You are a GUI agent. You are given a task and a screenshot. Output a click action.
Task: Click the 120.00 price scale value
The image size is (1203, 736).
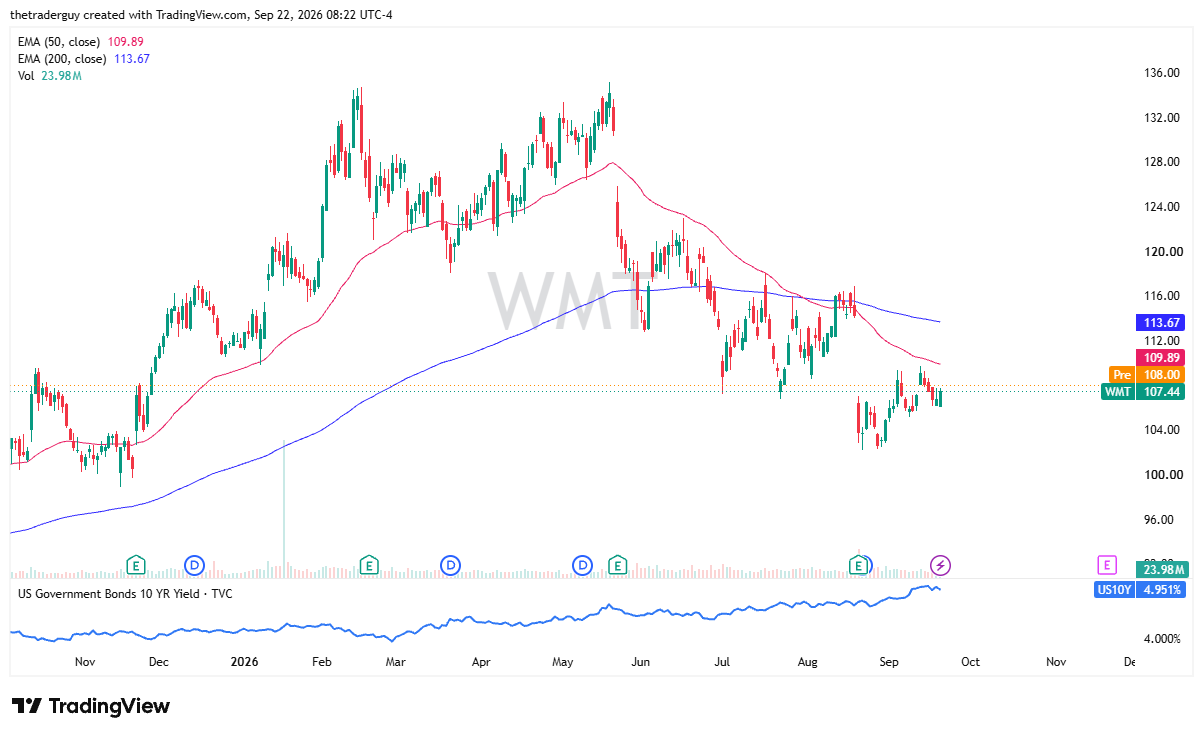tap(1163, 252)
